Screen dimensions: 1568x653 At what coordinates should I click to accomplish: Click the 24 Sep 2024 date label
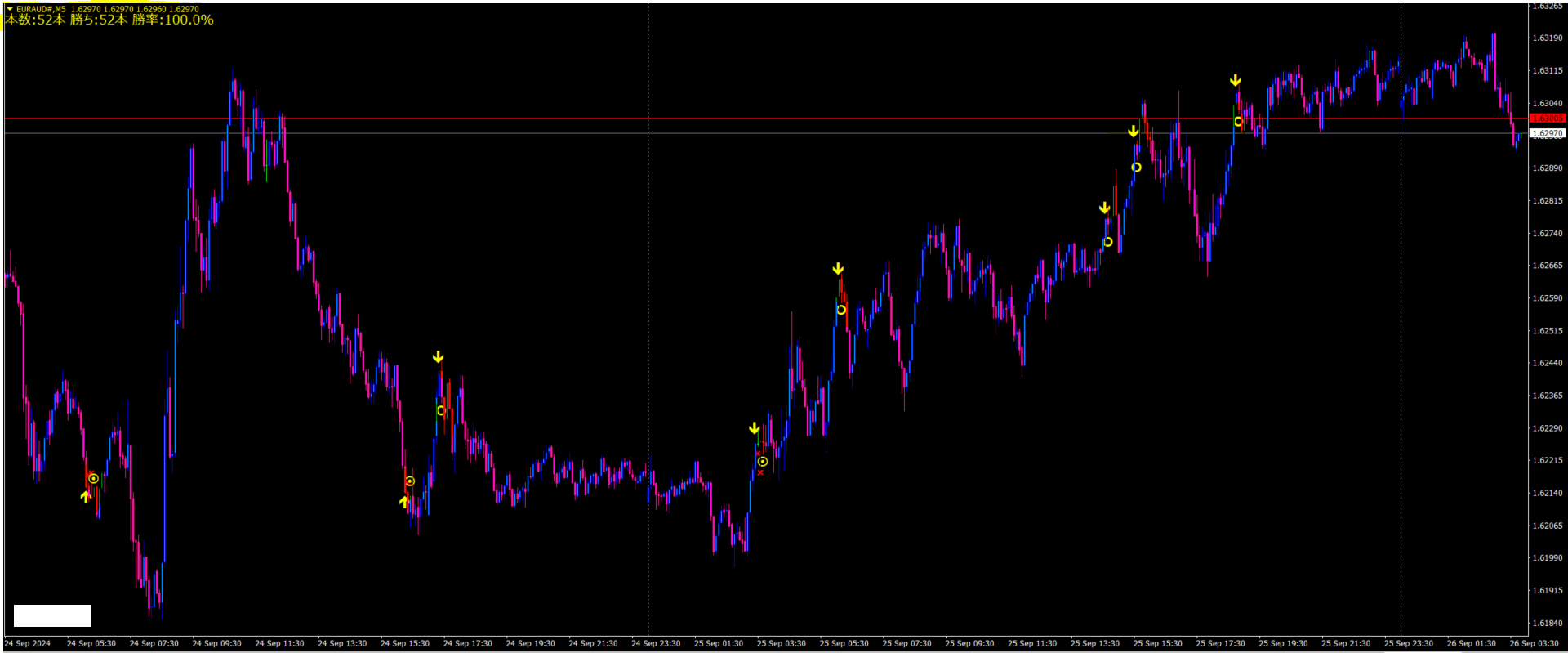[28, 644]
